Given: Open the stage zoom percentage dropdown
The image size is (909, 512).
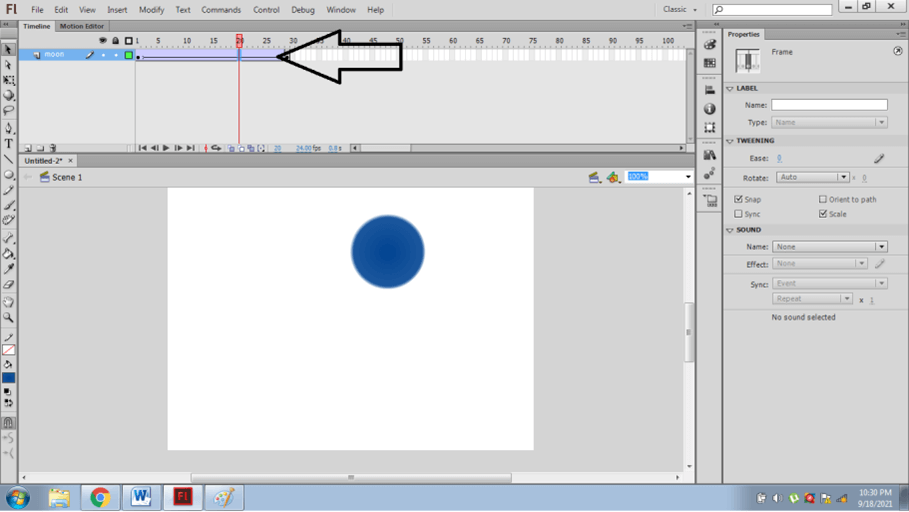Looking at the screenshot, I should (688, 177).
